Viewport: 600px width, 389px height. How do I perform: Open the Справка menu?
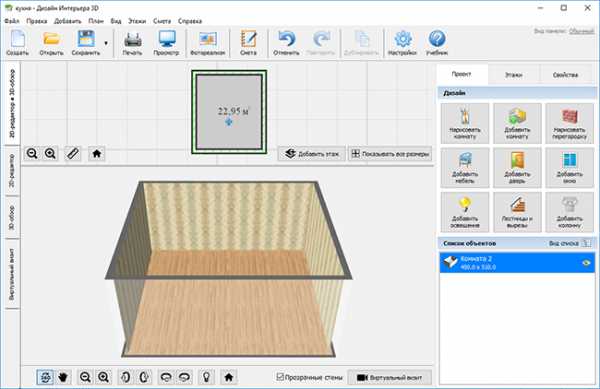[x=190, y=21]
